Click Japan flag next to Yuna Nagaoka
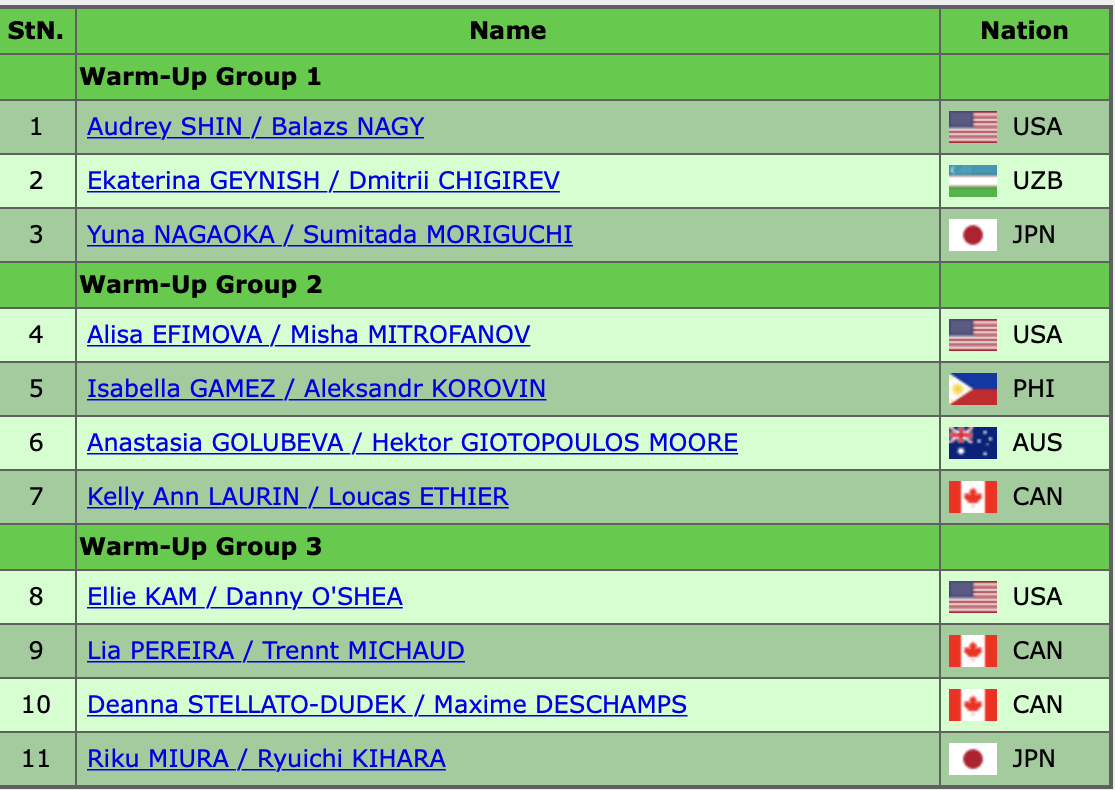 973,235
